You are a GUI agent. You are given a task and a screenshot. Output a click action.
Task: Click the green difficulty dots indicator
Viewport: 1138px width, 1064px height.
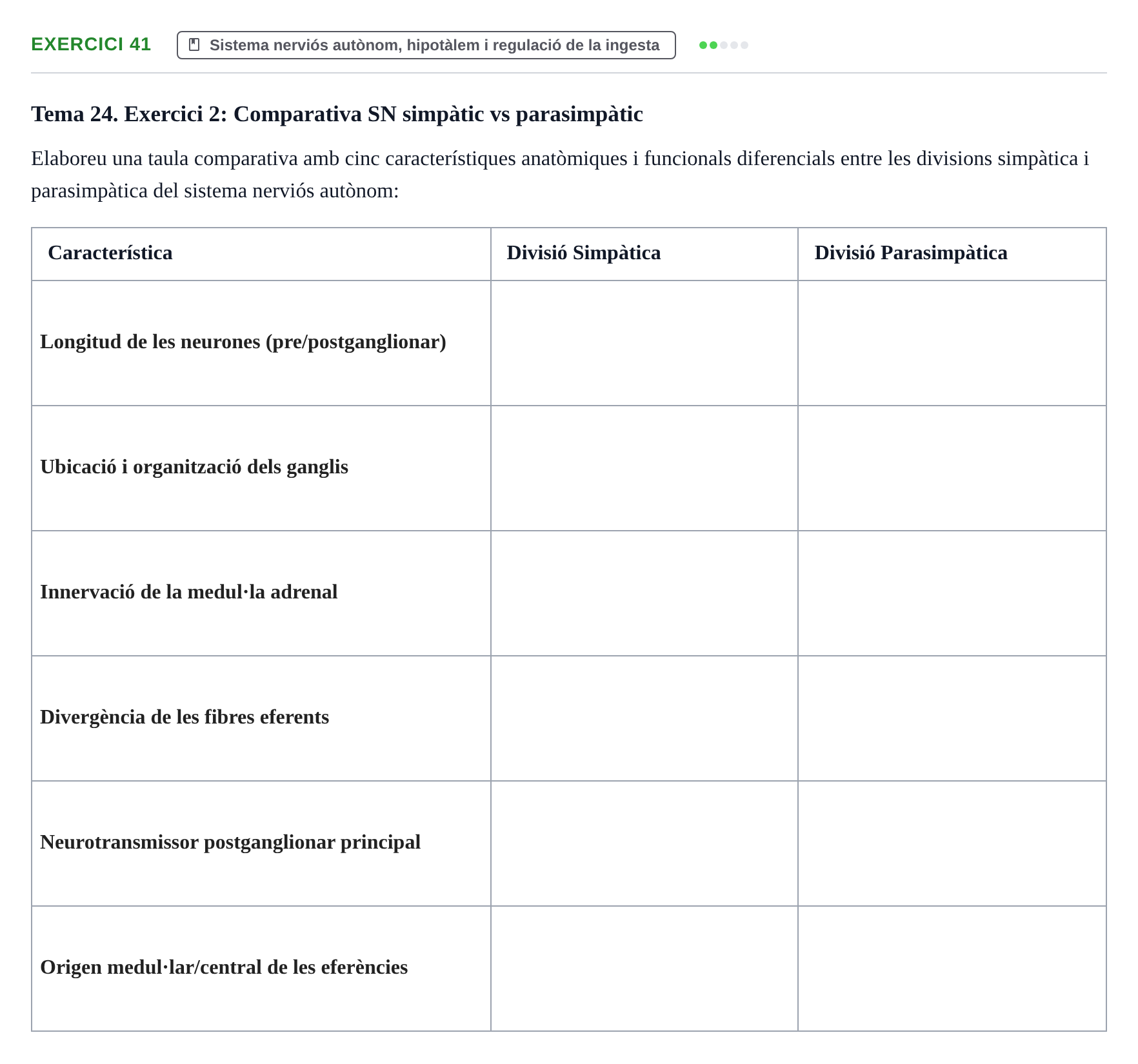point(723,45)
